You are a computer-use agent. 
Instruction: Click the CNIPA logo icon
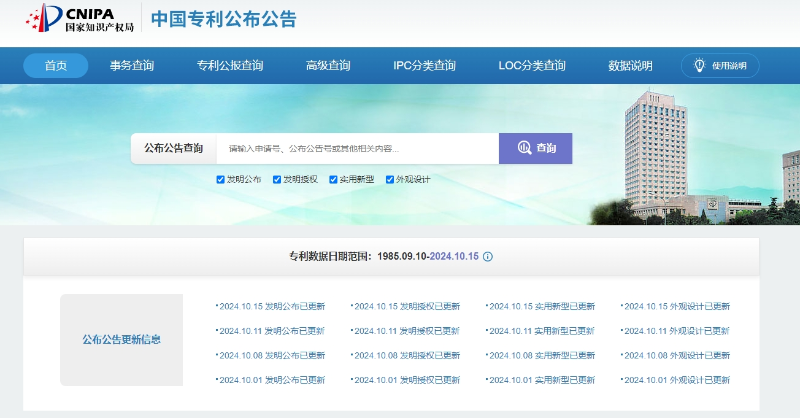[44, 18]
